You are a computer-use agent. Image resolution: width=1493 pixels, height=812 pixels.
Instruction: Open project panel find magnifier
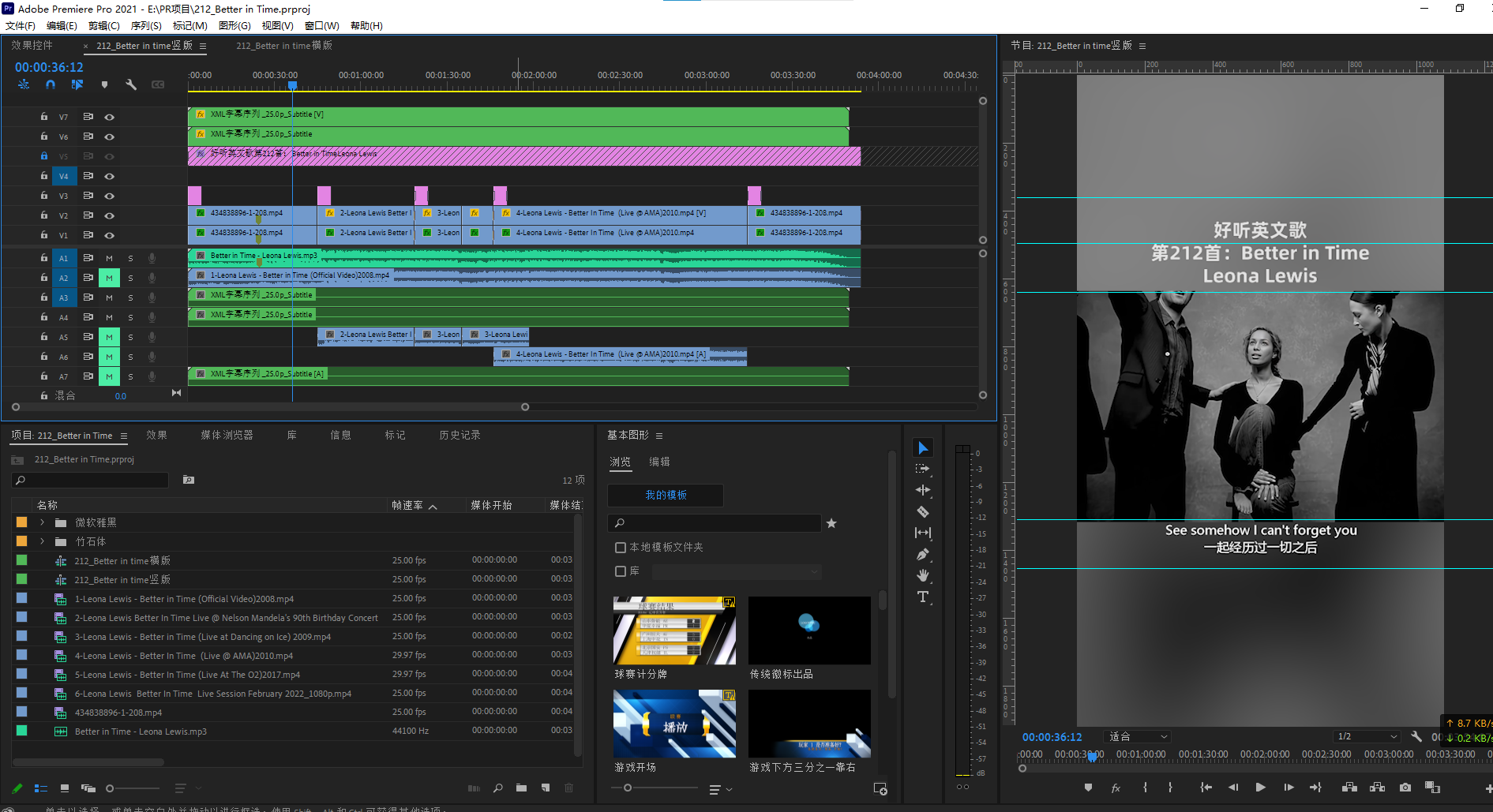coord(498,788)
